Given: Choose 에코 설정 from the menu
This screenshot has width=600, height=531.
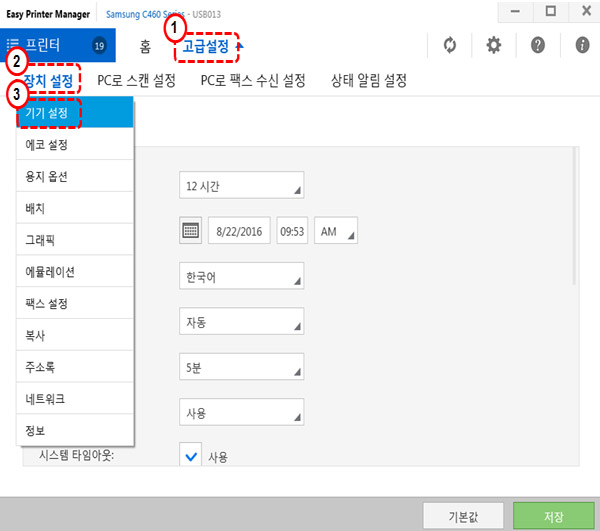Looking at the screenshot, I should [75, 144].
